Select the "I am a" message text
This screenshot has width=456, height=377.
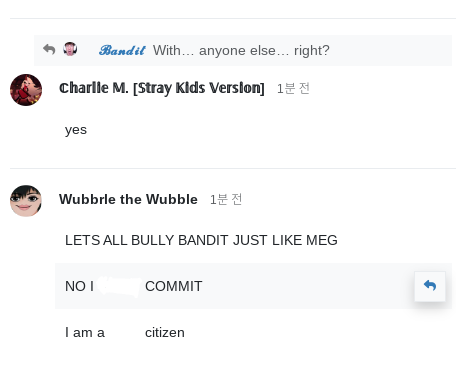85,332
